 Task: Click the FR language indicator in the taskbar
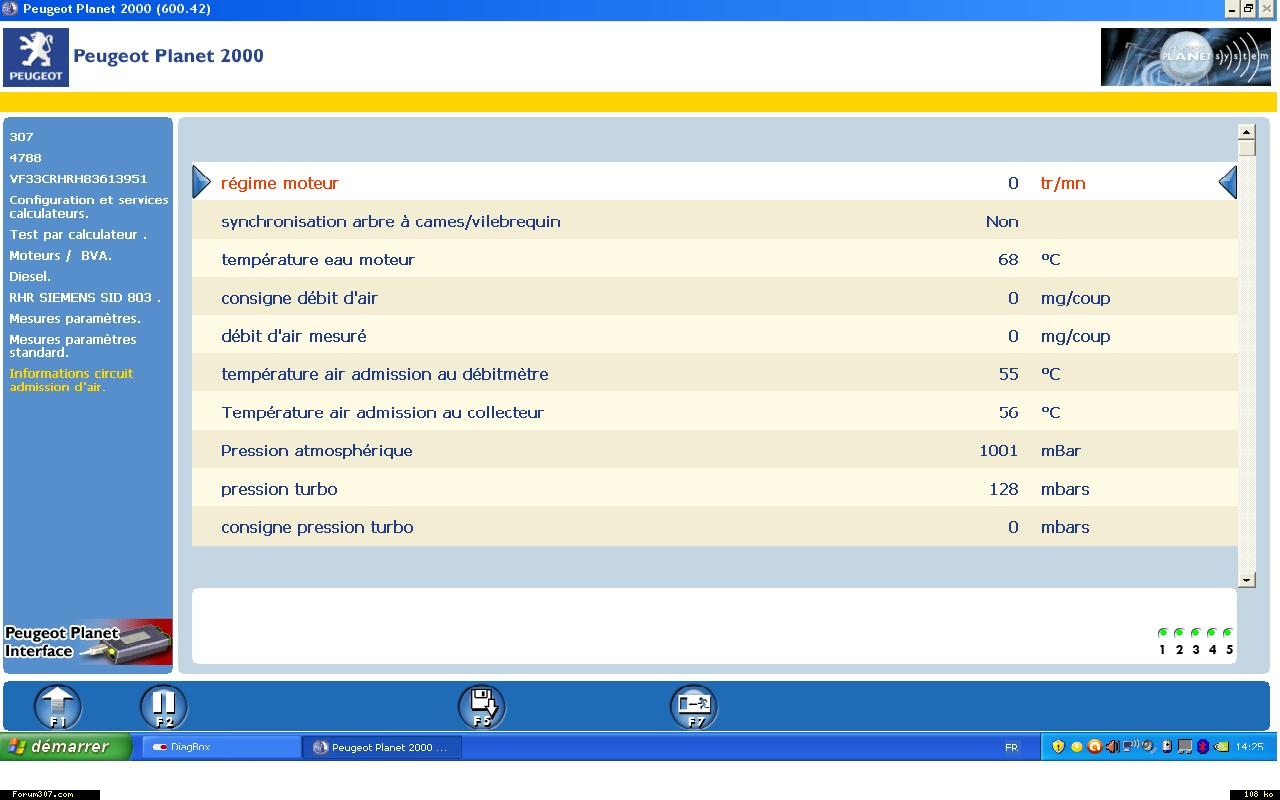pos(1011,747)
